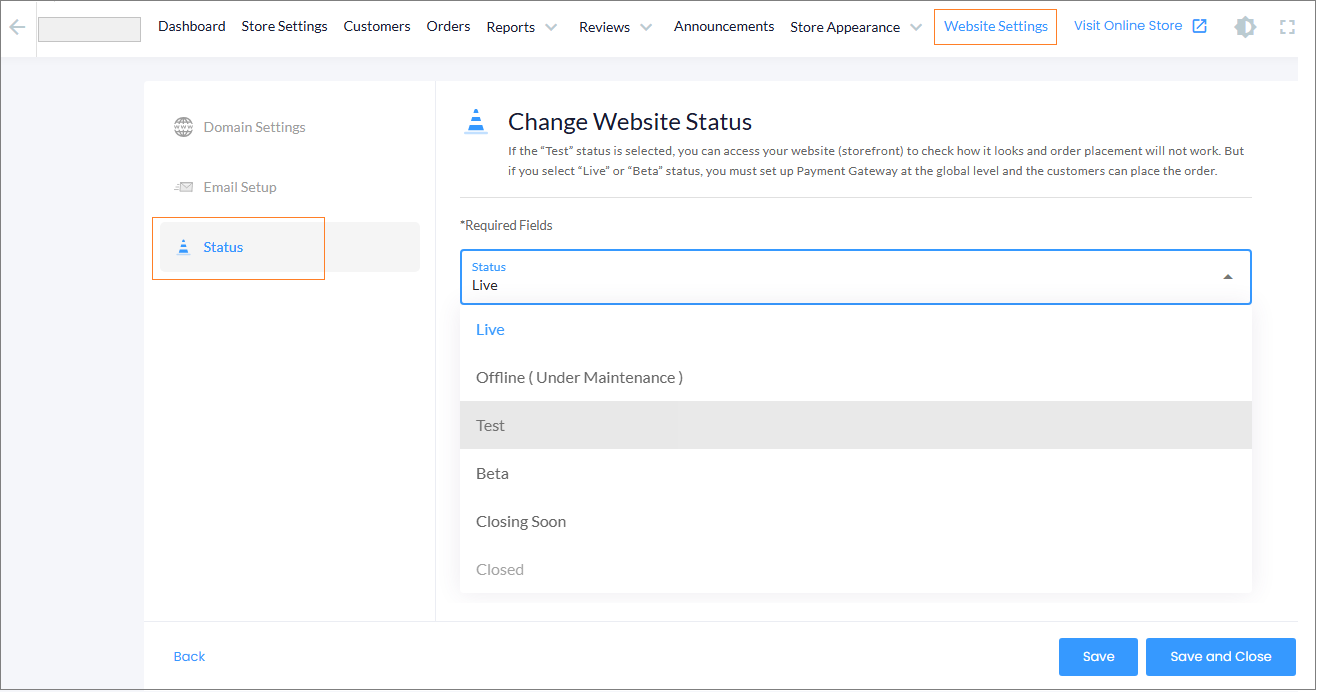This screenshot has width=1317, height=692.
Task: Click the external link icon beside Visit Online Store
Action: 1200,26
